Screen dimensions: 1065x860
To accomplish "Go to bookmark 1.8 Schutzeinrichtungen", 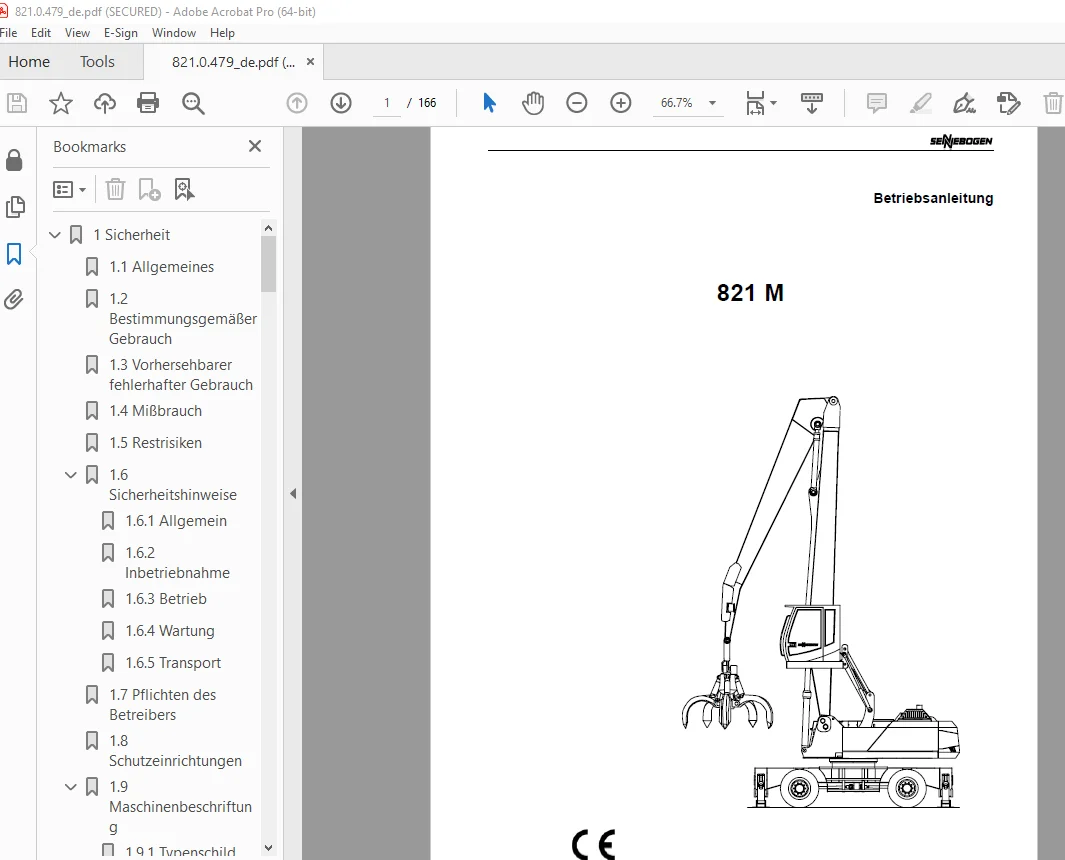I will [175, 751].
